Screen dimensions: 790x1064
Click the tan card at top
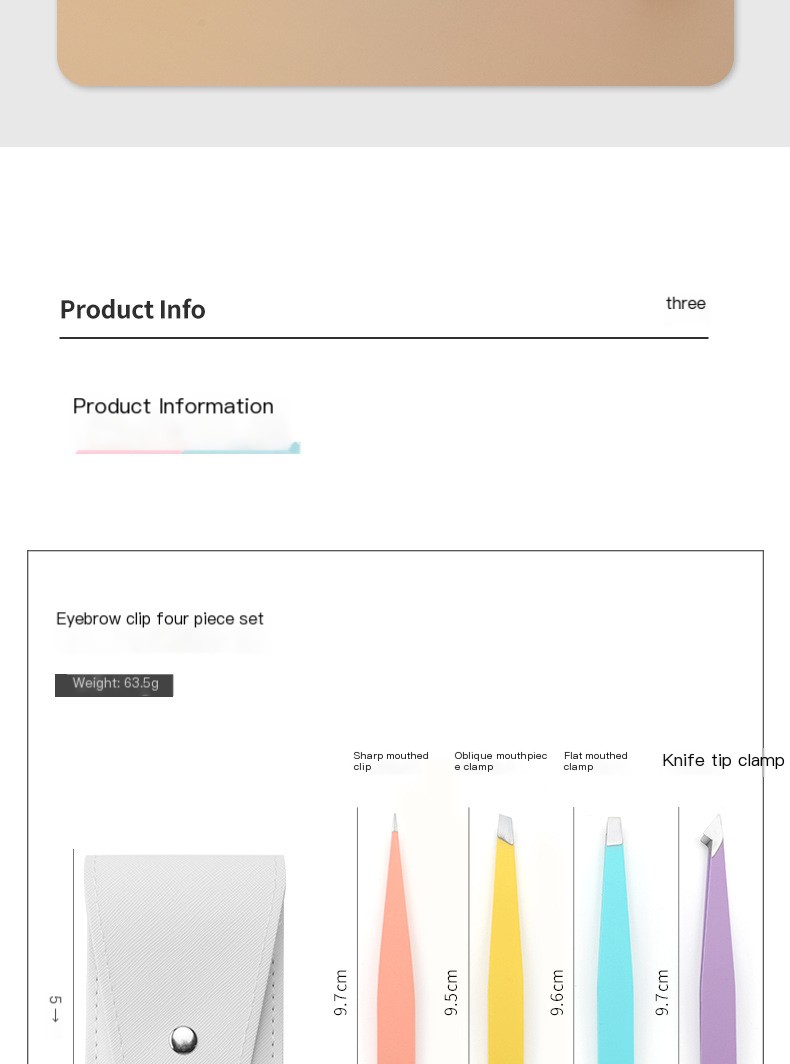click(395, 40)
